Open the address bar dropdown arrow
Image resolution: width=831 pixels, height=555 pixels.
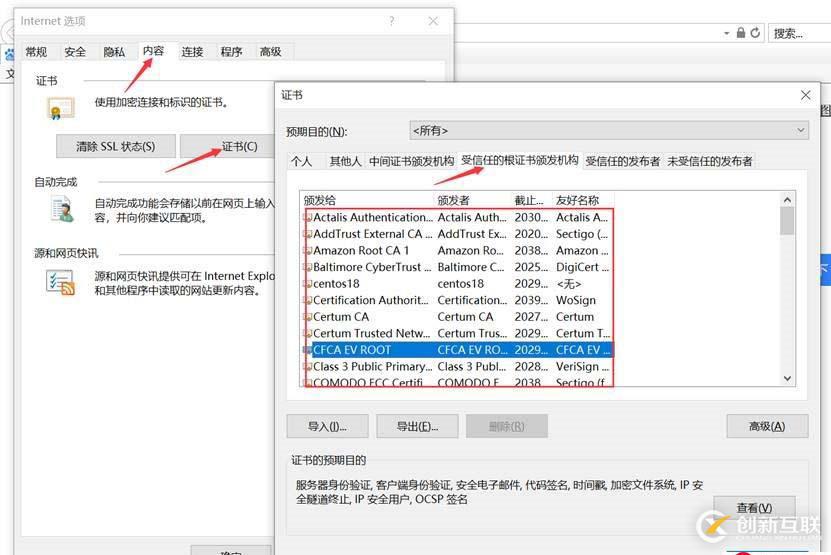(727, 33)
